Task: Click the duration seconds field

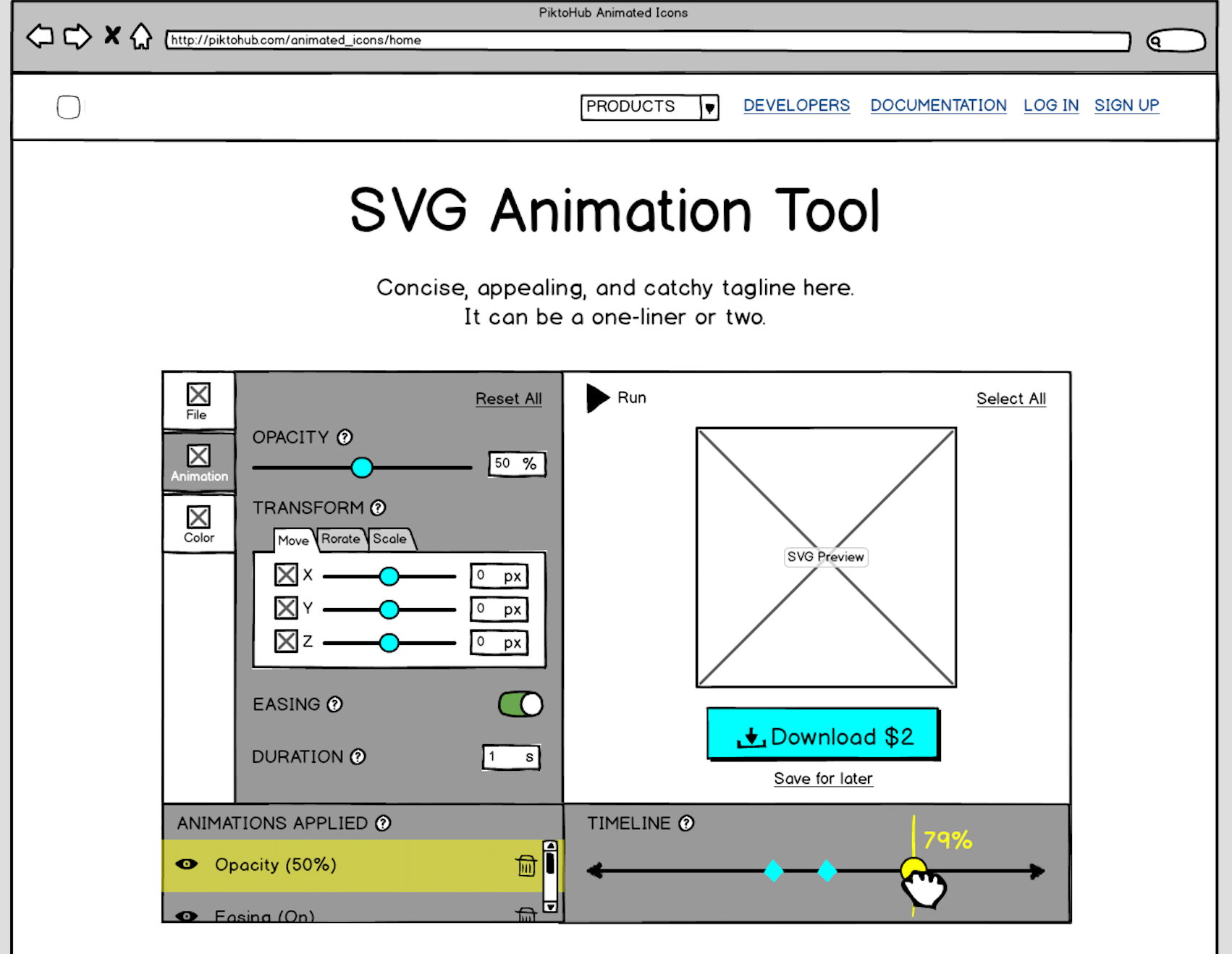Action: pyautogui.click(x=512, y=757)
